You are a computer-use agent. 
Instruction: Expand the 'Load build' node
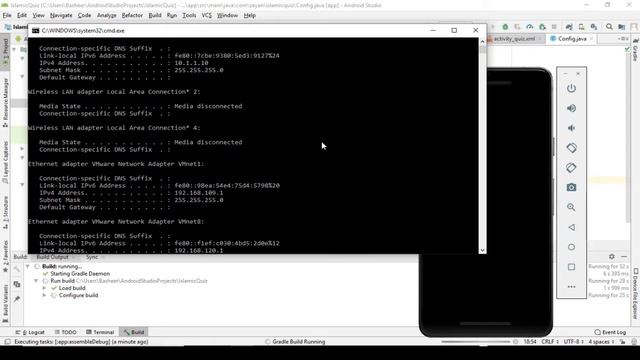point(44,288)
